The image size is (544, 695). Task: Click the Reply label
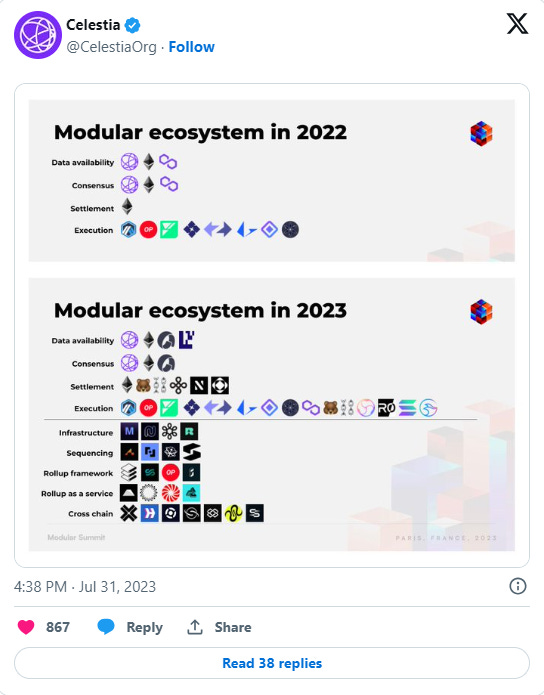[x=145, y=627]
